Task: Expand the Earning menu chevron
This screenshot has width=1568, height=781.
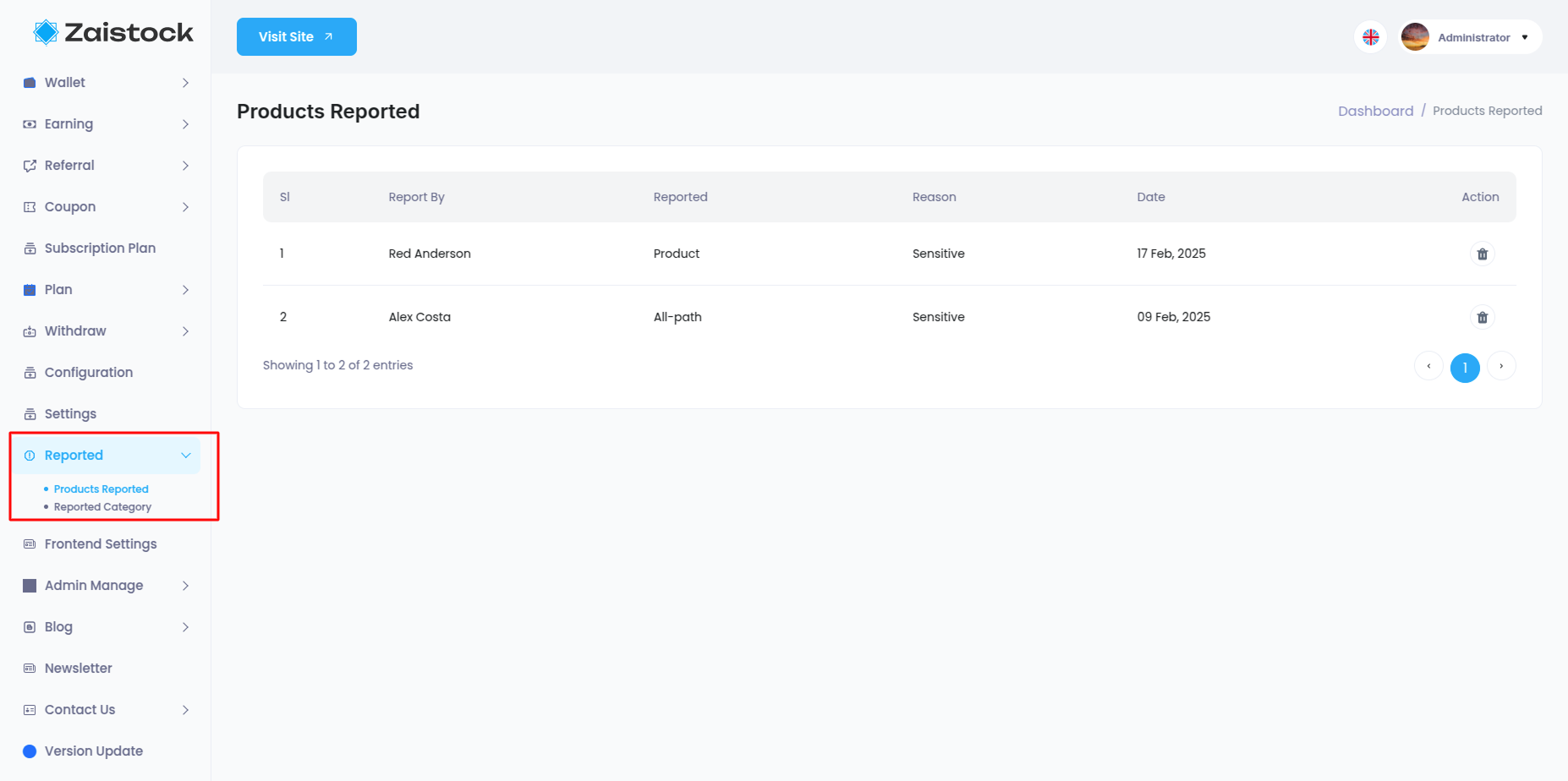Action: 185,124
